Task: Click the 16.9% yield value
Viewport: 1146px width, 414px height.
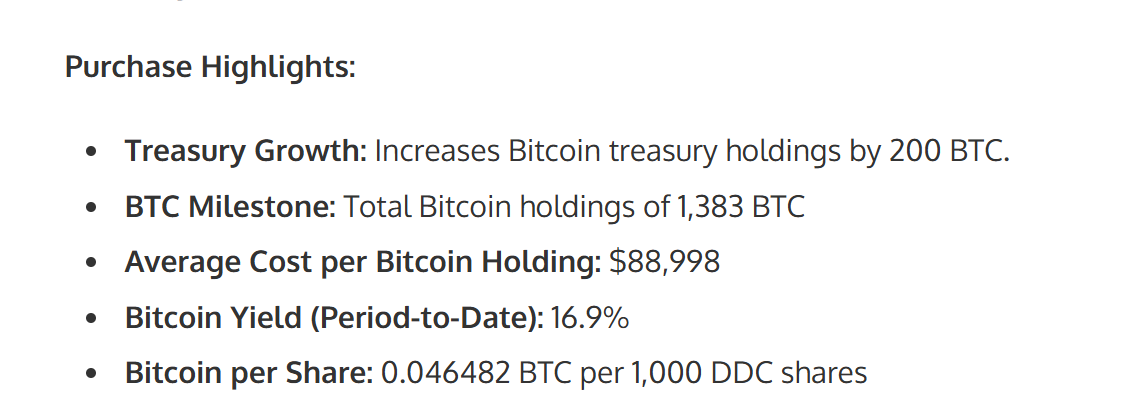Action: 590,318
